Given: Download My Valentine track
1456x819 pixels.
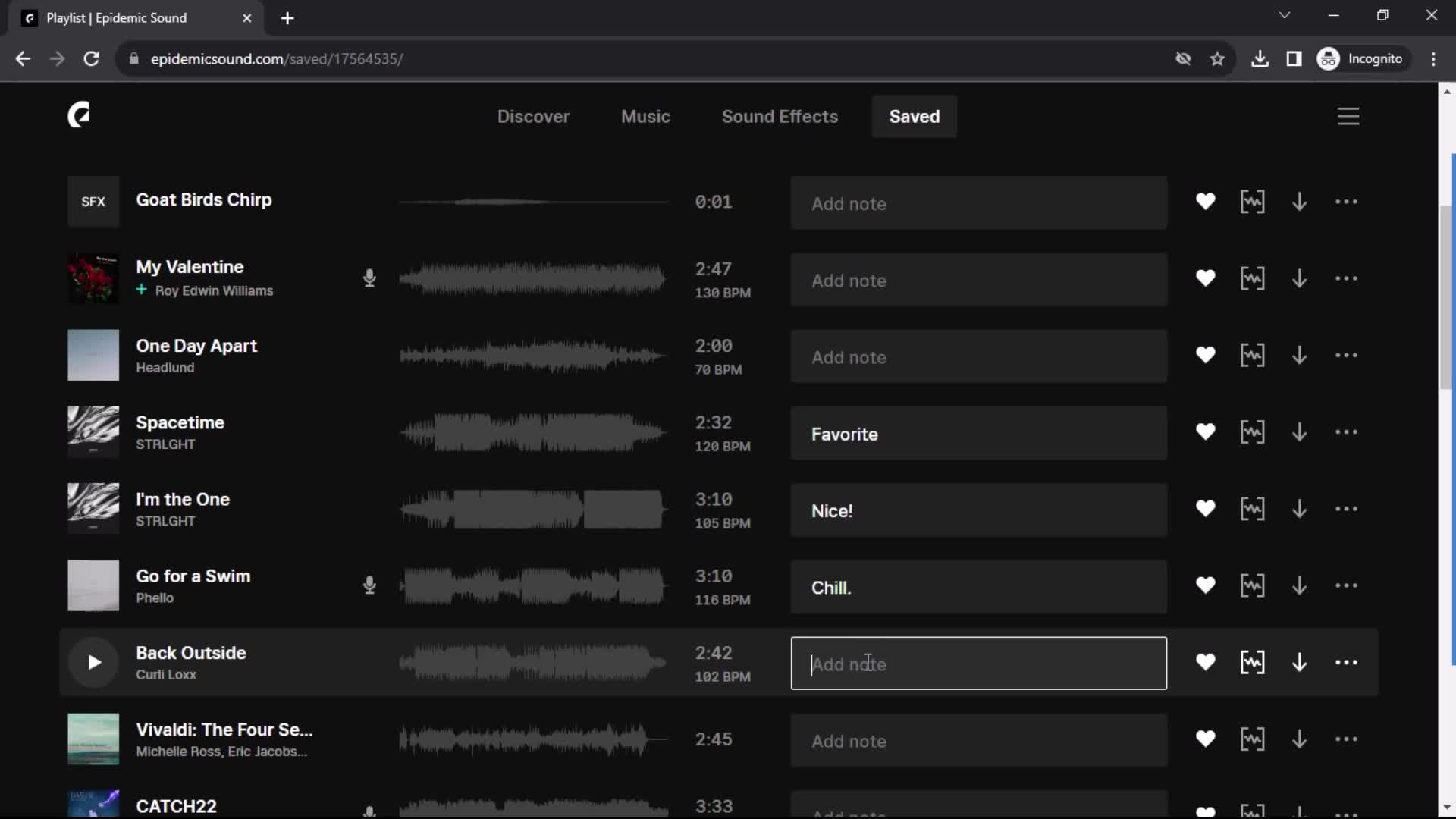Looking at the screenshot, I should point(1299,278).
